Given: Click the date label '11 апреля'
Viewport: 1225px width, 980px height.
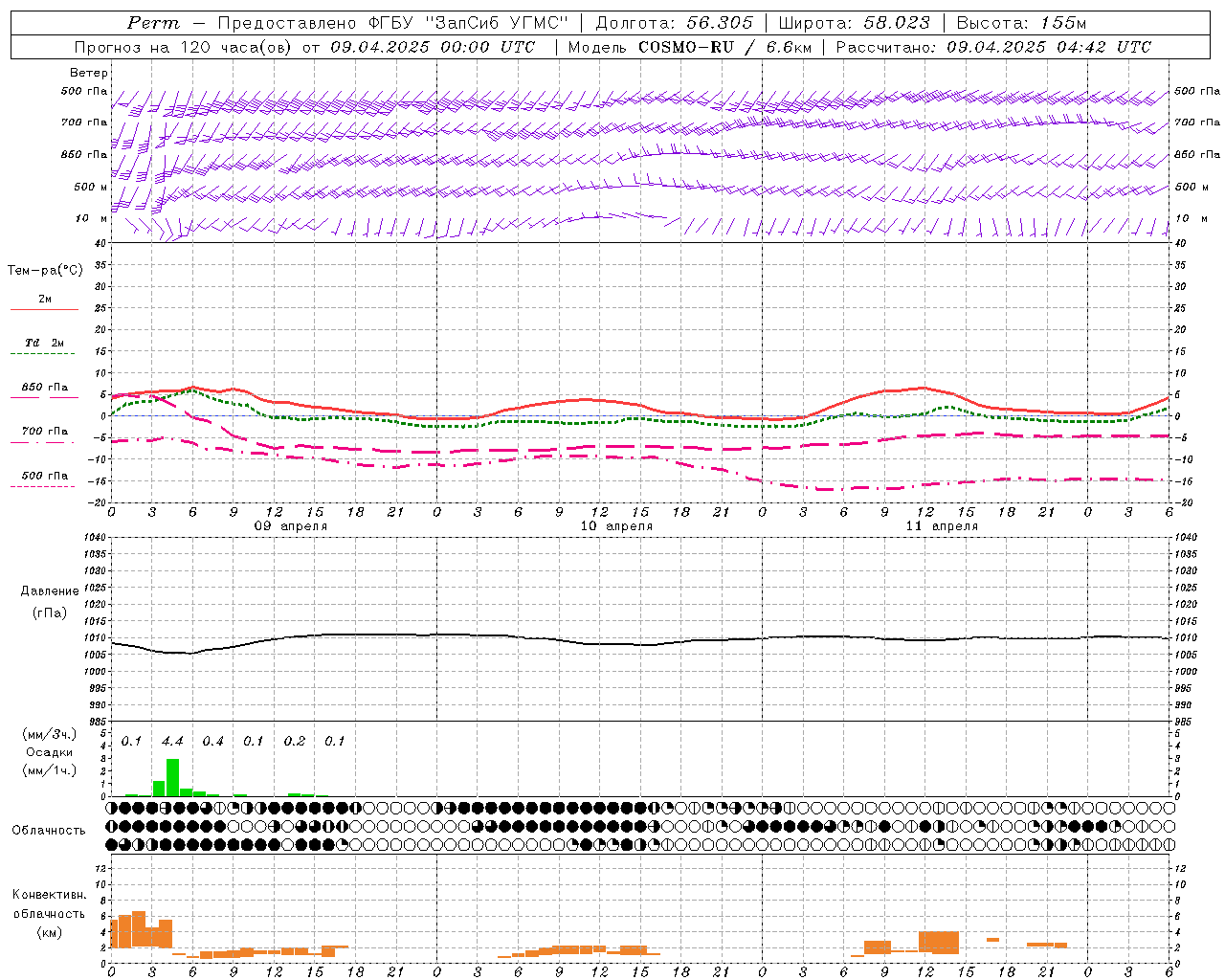Looking at the screenshot, I should click(942, 526).
